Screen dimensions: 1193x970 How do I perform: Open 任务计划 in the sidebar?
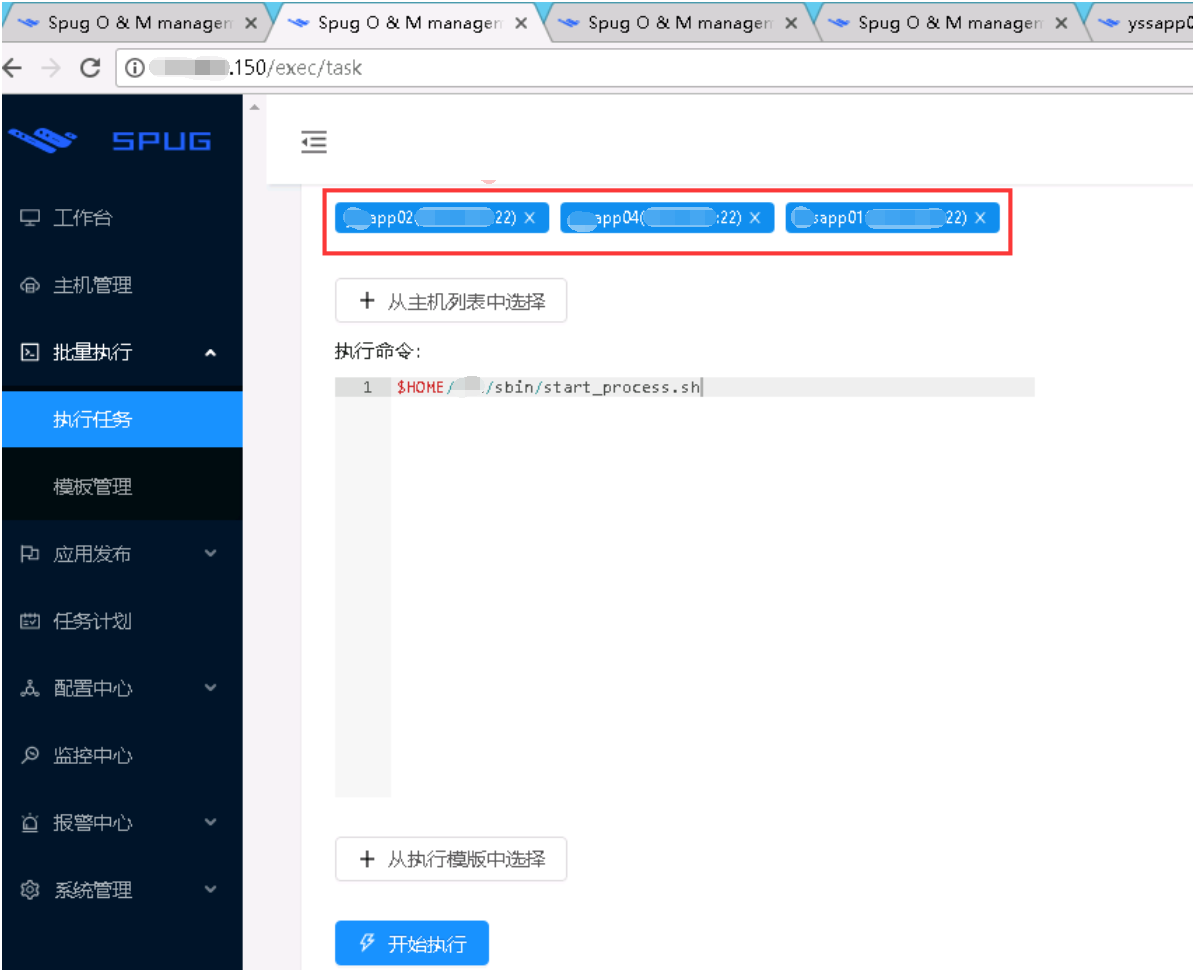pos(122,621)
